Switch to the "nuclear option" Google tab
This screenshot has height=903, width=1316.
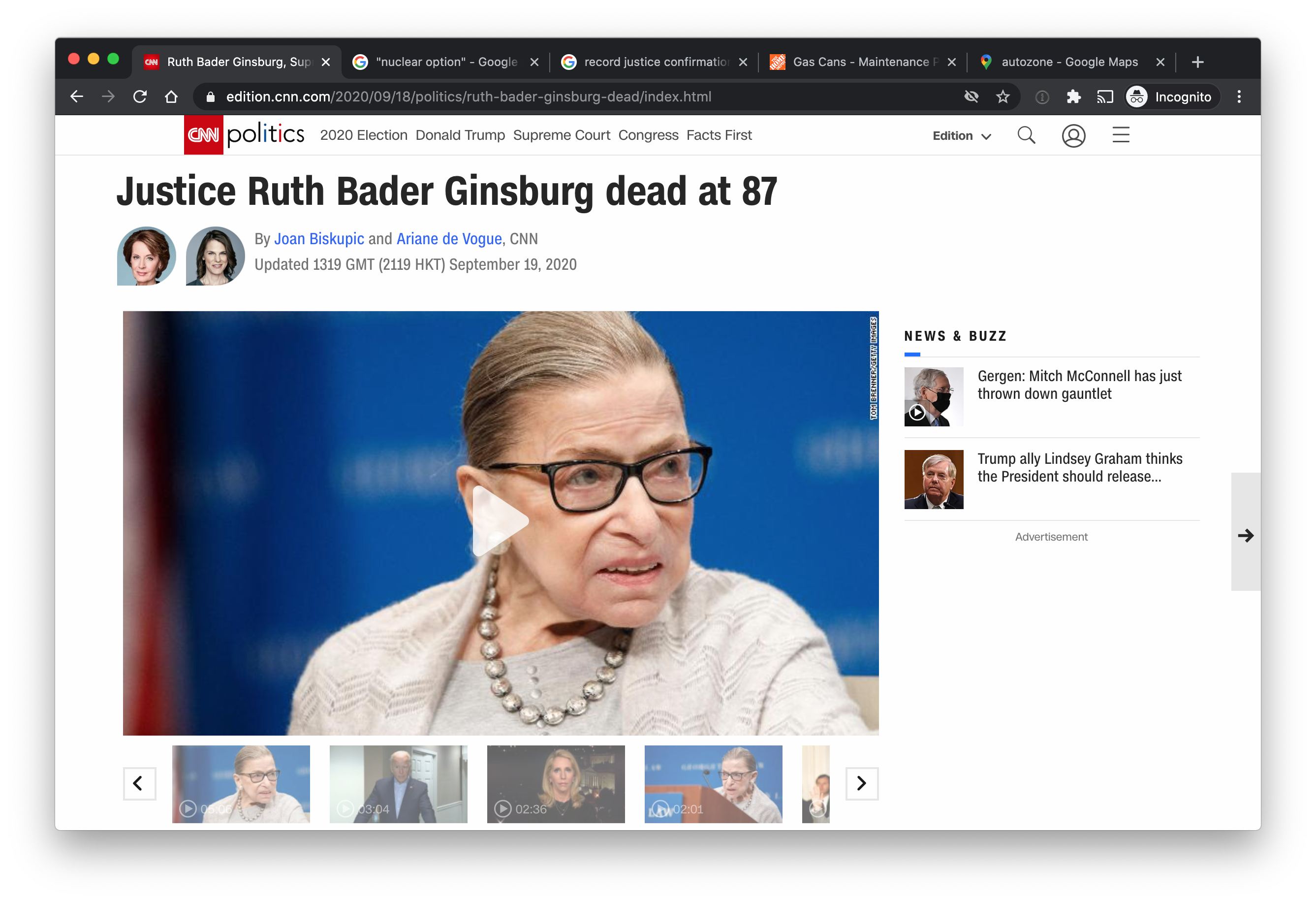445,62
